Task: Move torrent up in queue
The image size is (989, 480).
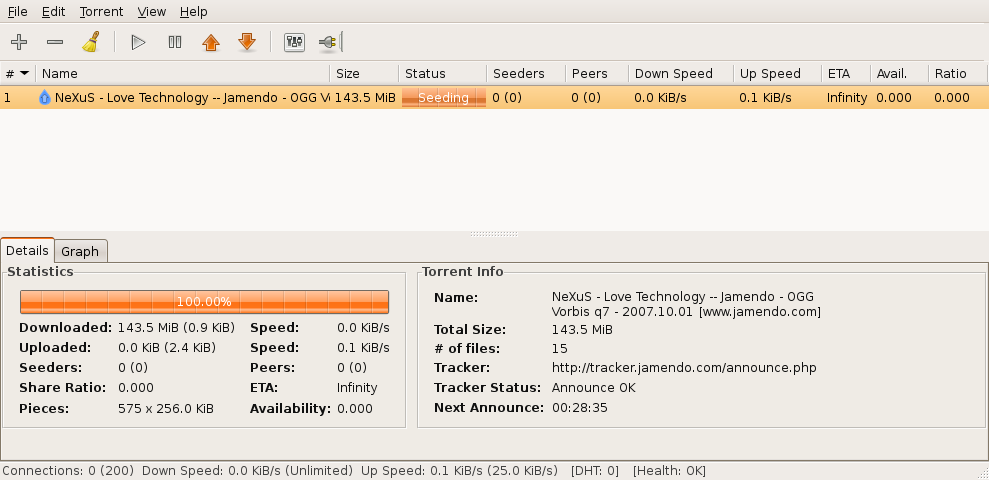Action: pos(211,42)
